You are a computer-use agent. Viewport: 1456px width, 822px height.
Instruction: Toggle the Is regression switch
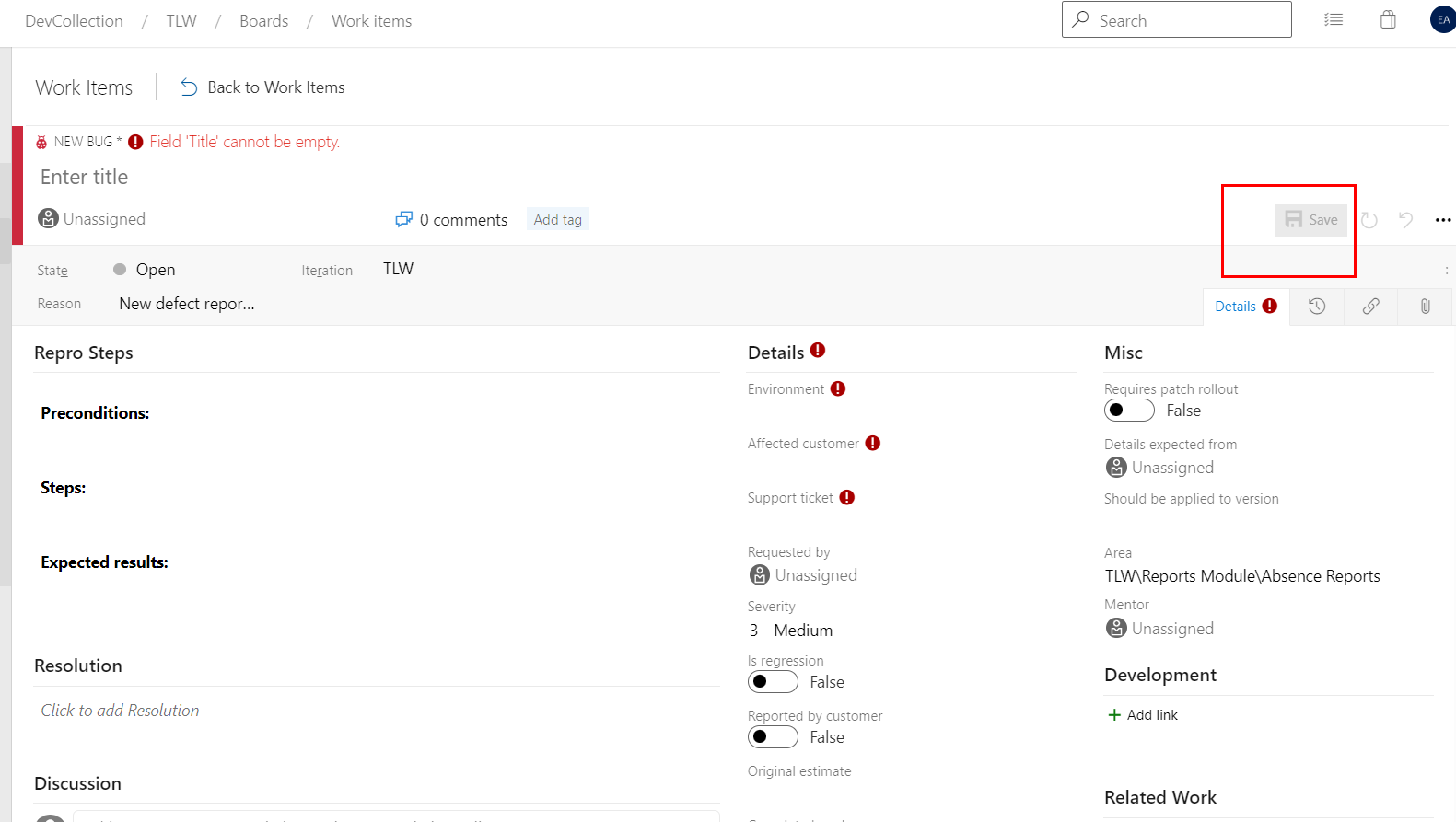(773, 682)
